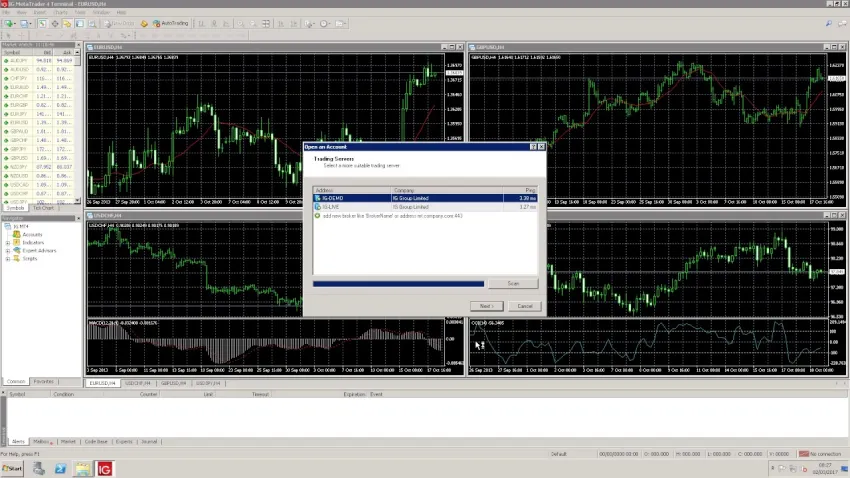Select the IG-DEMO server row

pyautogui.click(x=425, y=198)
